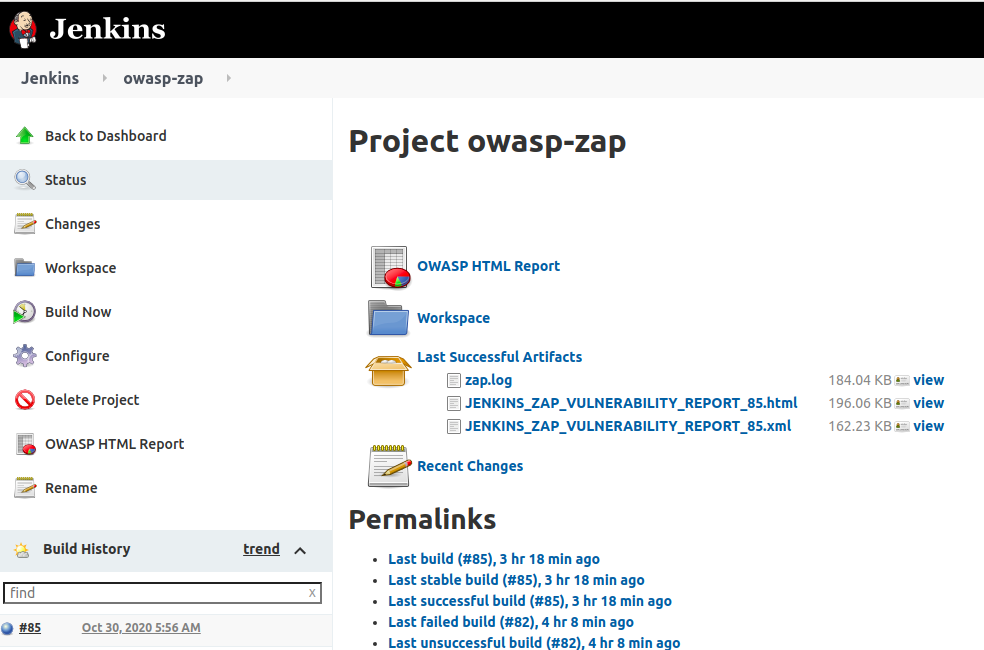Image resolution: width=984 pixels, height=650 pixels.
Task: Click the blue status ball for build #85
Action: click(8, 628)
